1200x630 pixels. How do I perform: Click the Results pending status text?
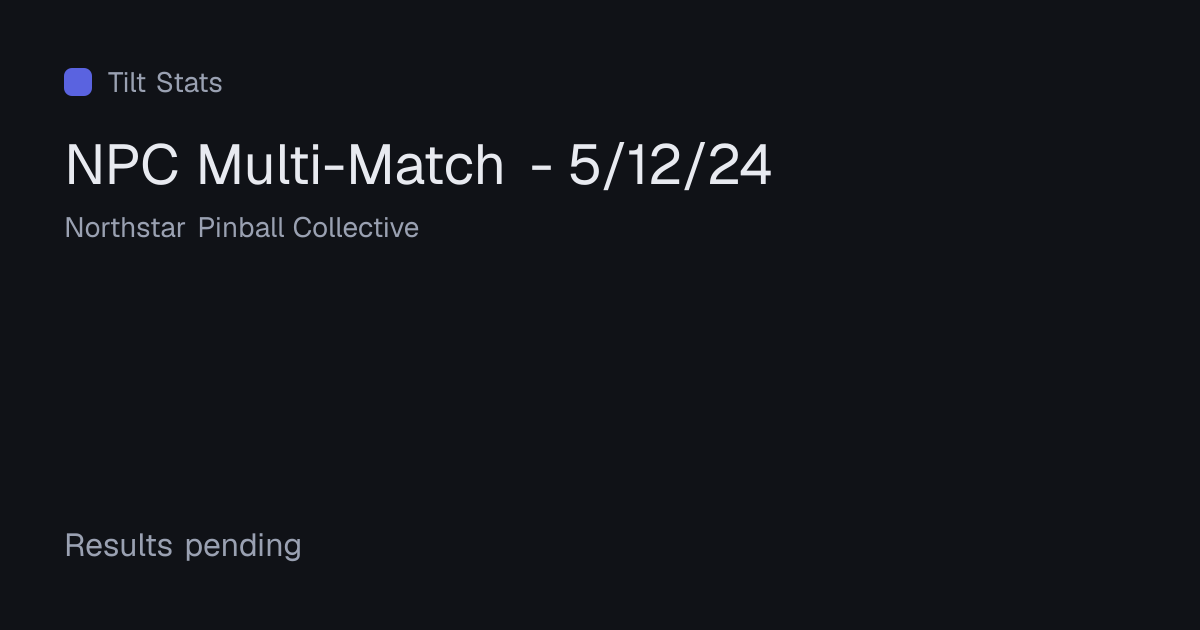click(183, 546)
